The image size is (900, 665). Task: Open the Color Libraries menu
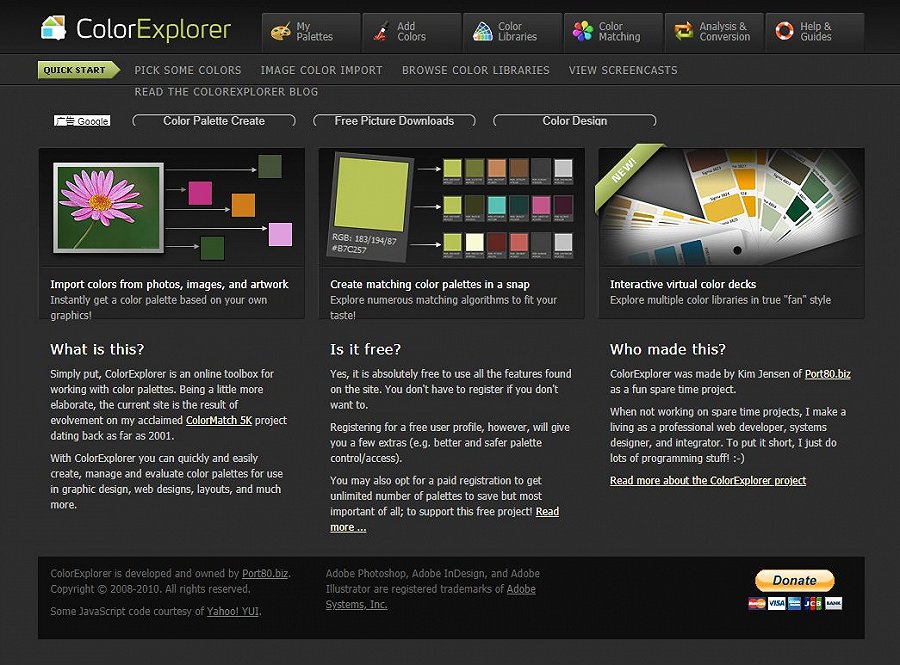[x=513, y=32]
